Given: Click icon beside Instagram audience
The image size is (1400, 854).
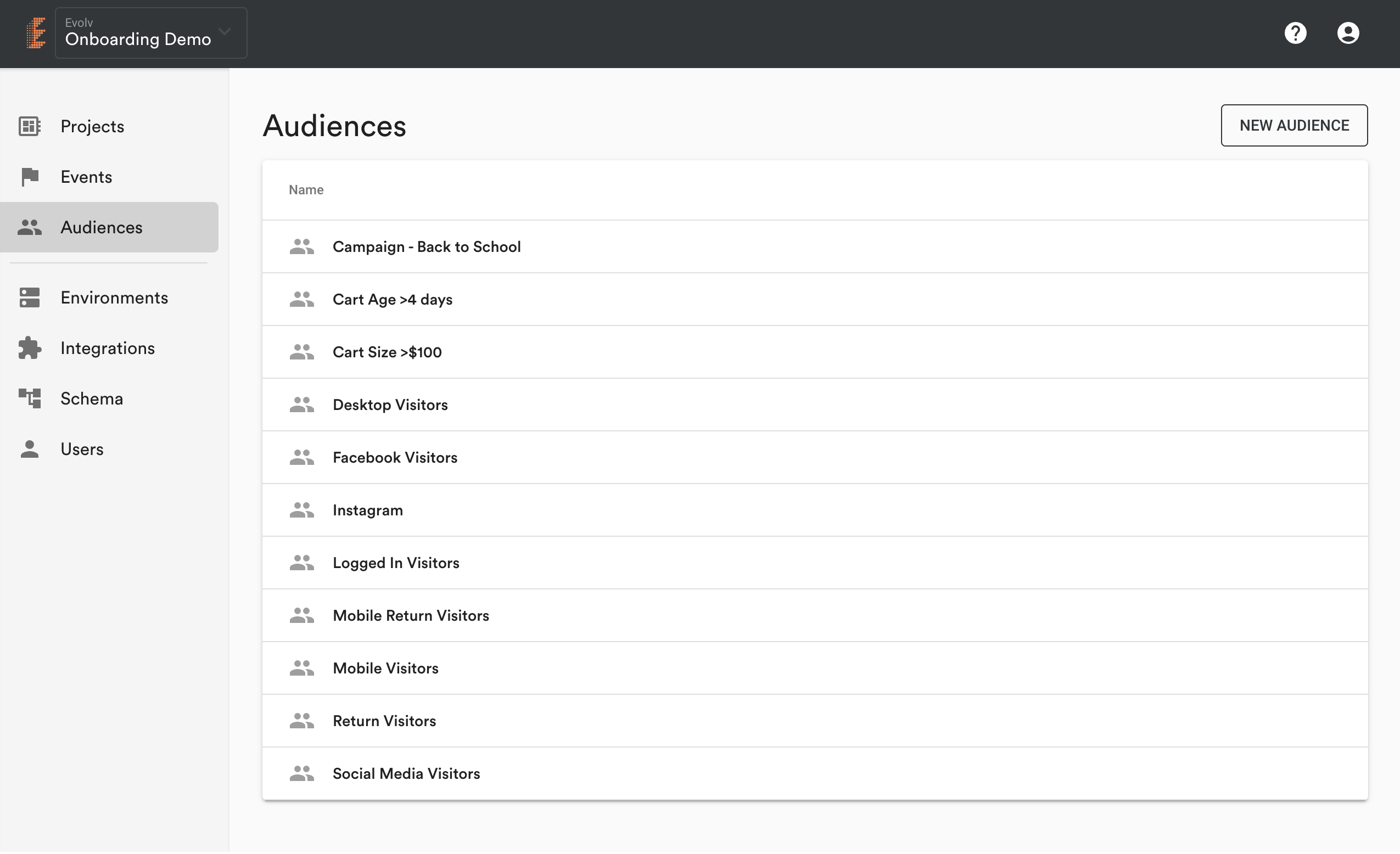Looking at the screenshot, I should pyautogui.click(x=302, y=511).
